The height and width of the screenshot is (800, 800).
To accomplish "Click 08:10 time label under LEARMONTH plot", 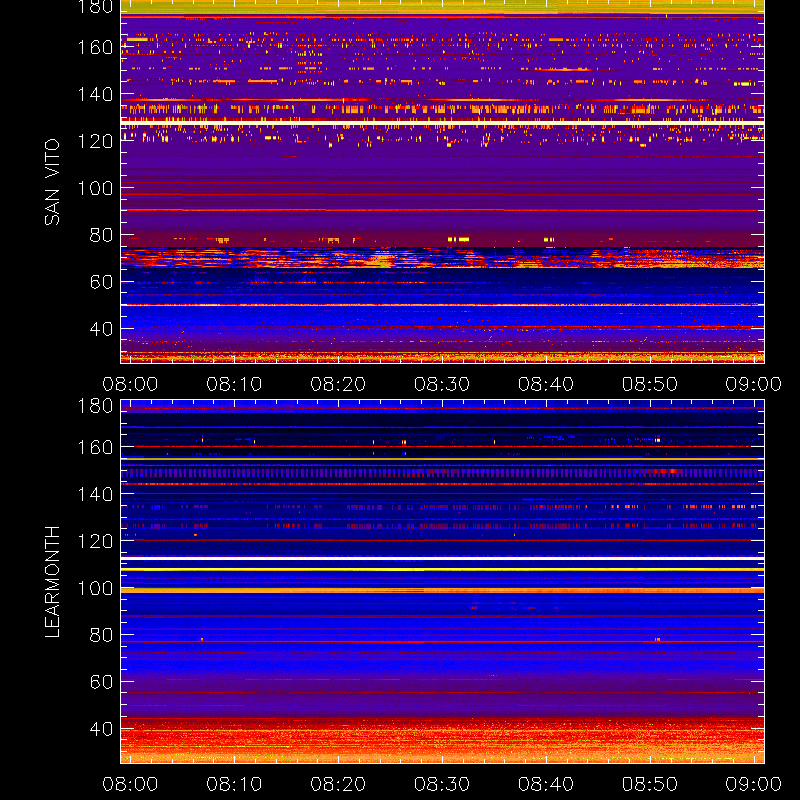I will 234,784.
